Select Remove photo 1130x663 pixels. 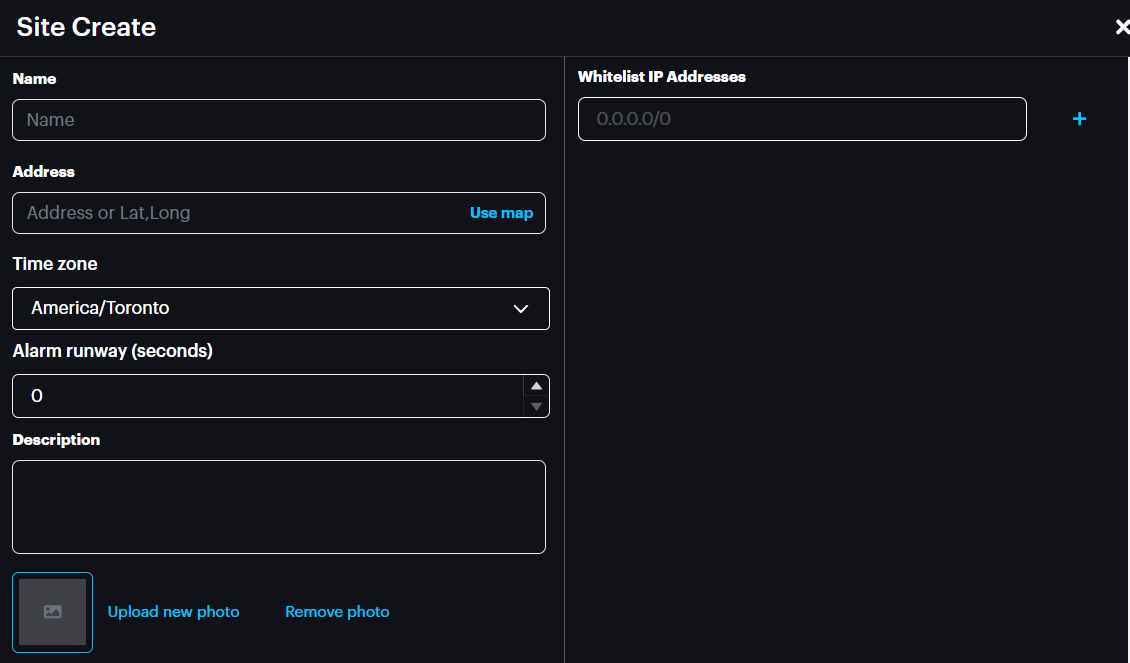click(x=337, y=612)
